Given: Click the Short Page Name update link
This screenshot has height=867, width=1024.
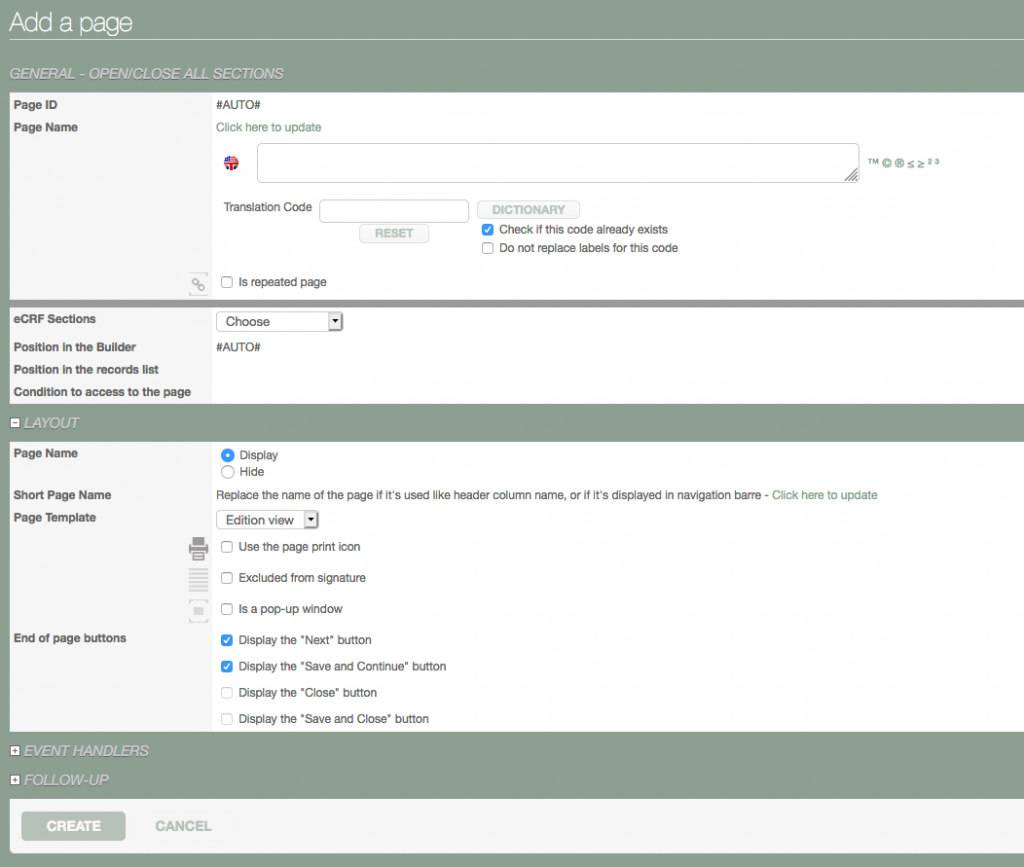Looking at the screenshot, I should [824, 495].
